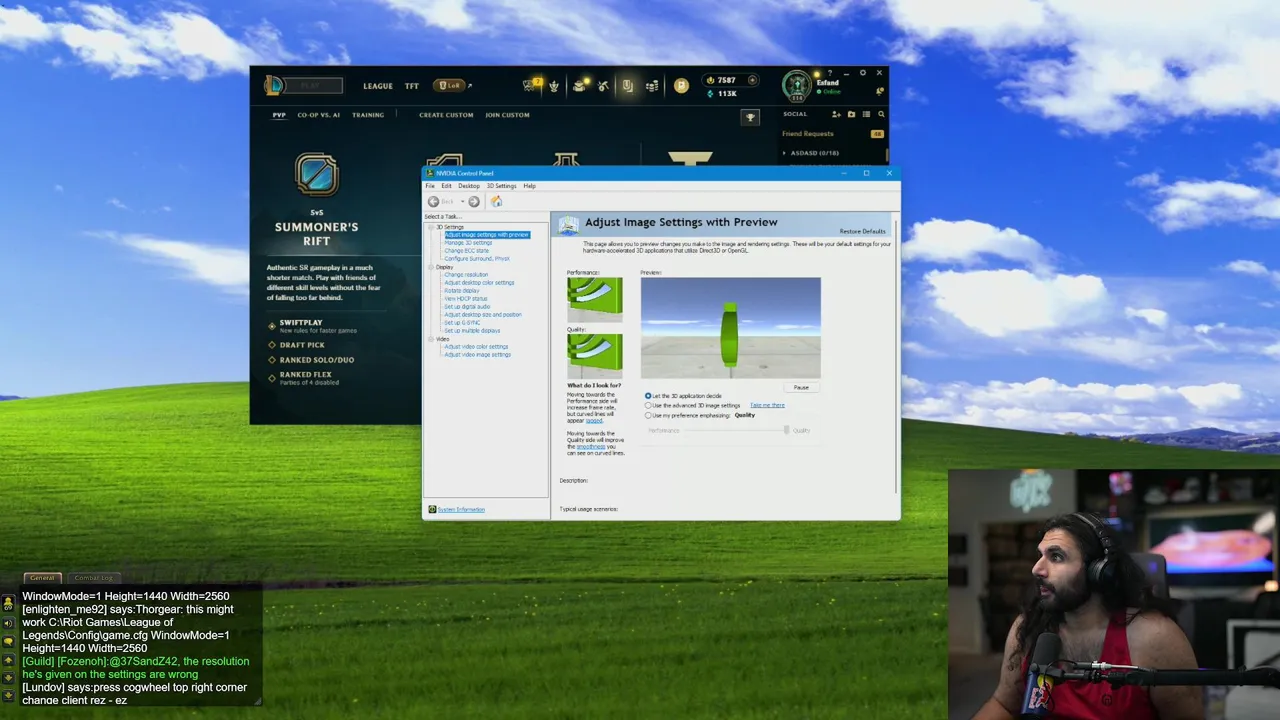Open League client settings cogwheel

pos(863,73)
